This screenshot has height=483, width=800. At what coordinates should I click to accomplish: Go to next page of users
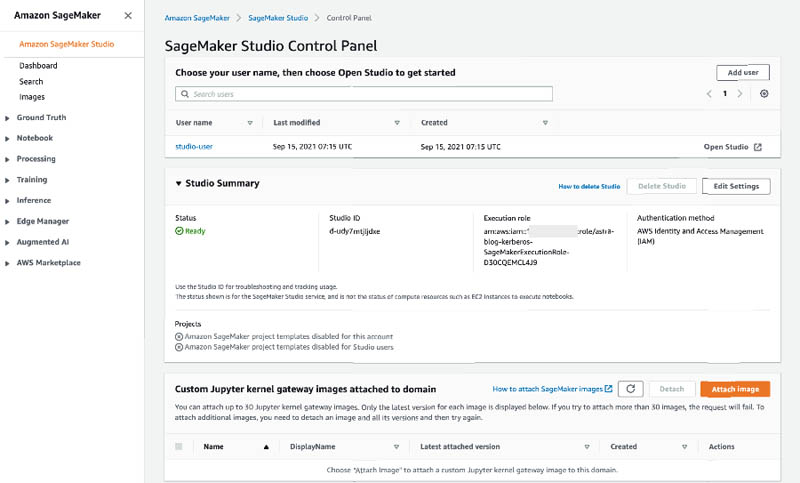pyautogui.click(x=740, y=94)
